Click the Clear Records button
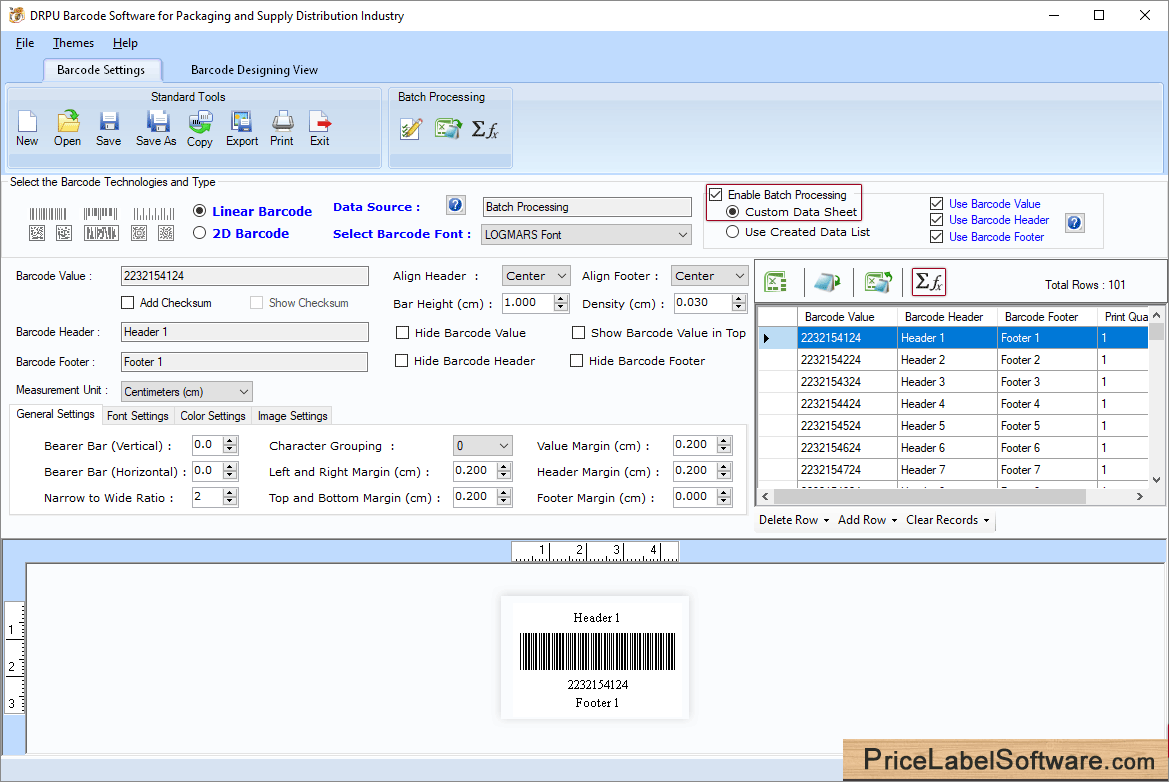This screenshot has width=1169, height=782. (943, 520)
